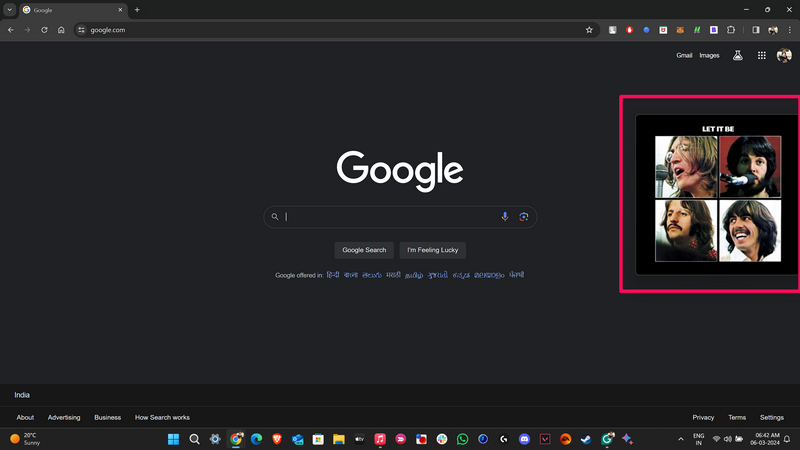Click the Let It Be album cover
This screenshot has height=450, width=800.
click(717, 194)
